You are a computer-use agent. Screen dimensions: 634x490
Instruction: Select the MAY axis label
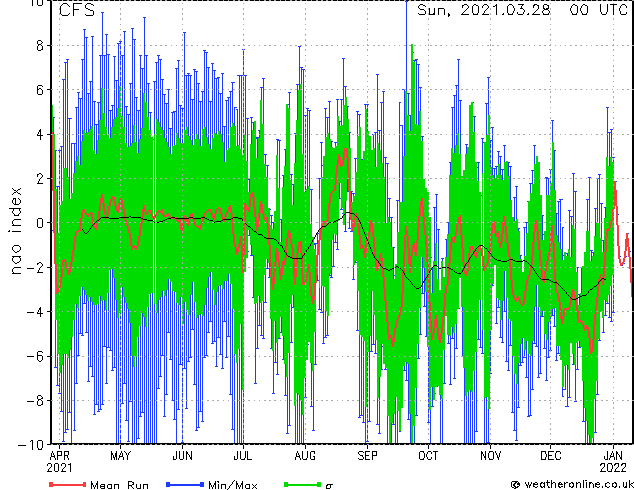(x=120, y=456)
